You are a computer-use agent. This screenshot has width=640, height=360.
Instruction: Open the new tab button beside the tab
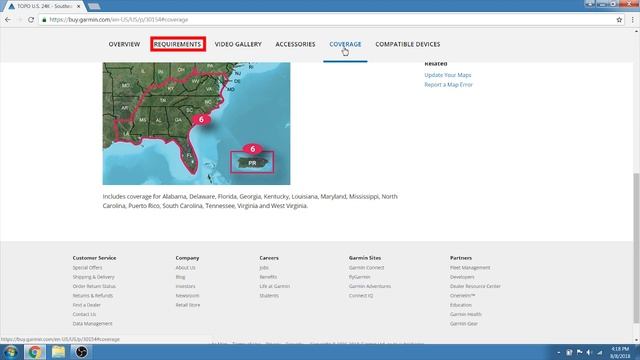click(94, 7)
